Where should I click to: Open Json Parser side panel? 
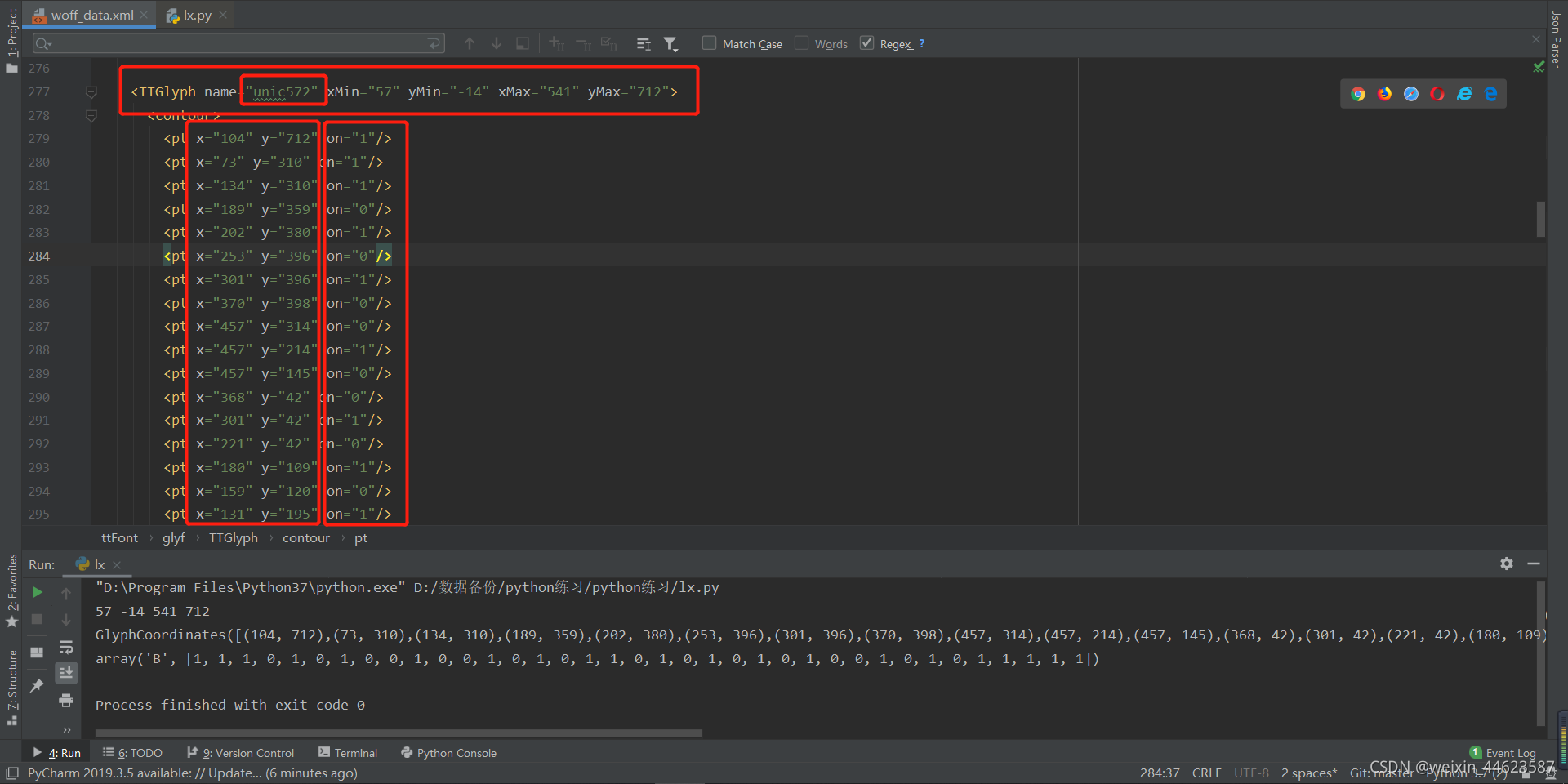(x=1556, y=39)
